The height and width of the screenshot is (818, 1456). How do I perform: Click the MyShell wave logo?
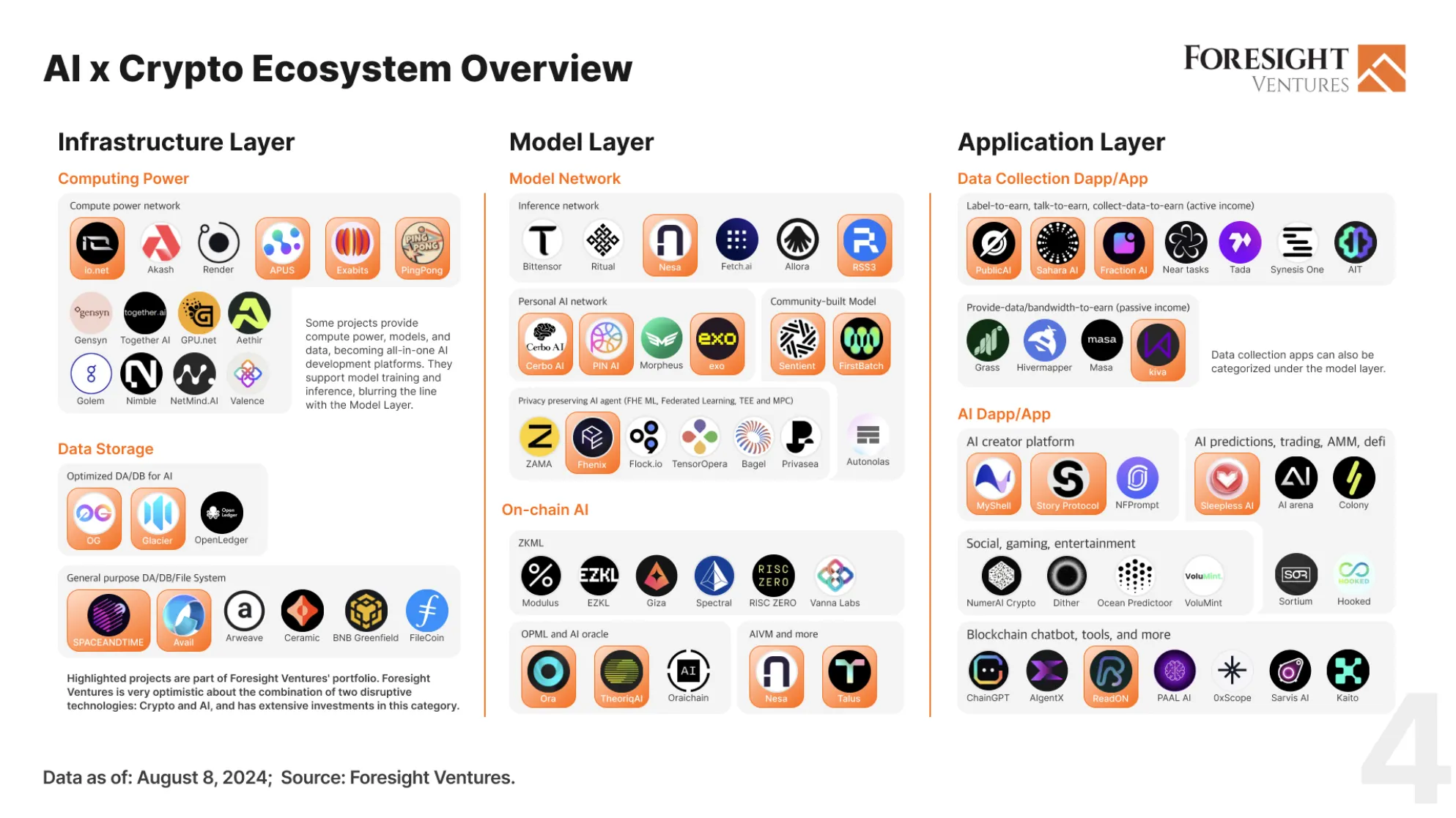(994, 478)
